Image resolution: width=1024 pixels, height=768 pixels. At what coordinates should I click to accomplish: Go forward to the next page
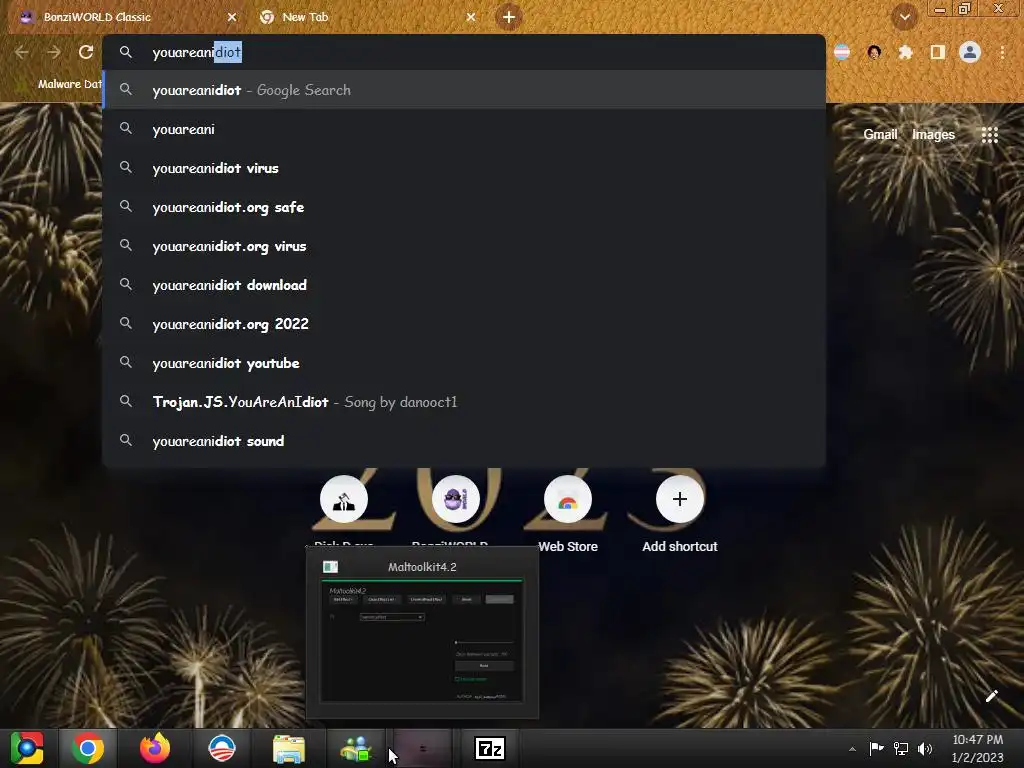(x=54, y=52)
